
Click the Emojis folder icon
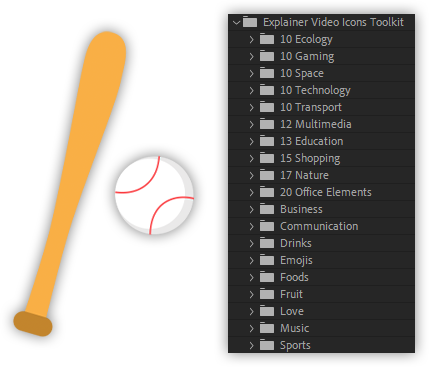click(x=267, y=260)
